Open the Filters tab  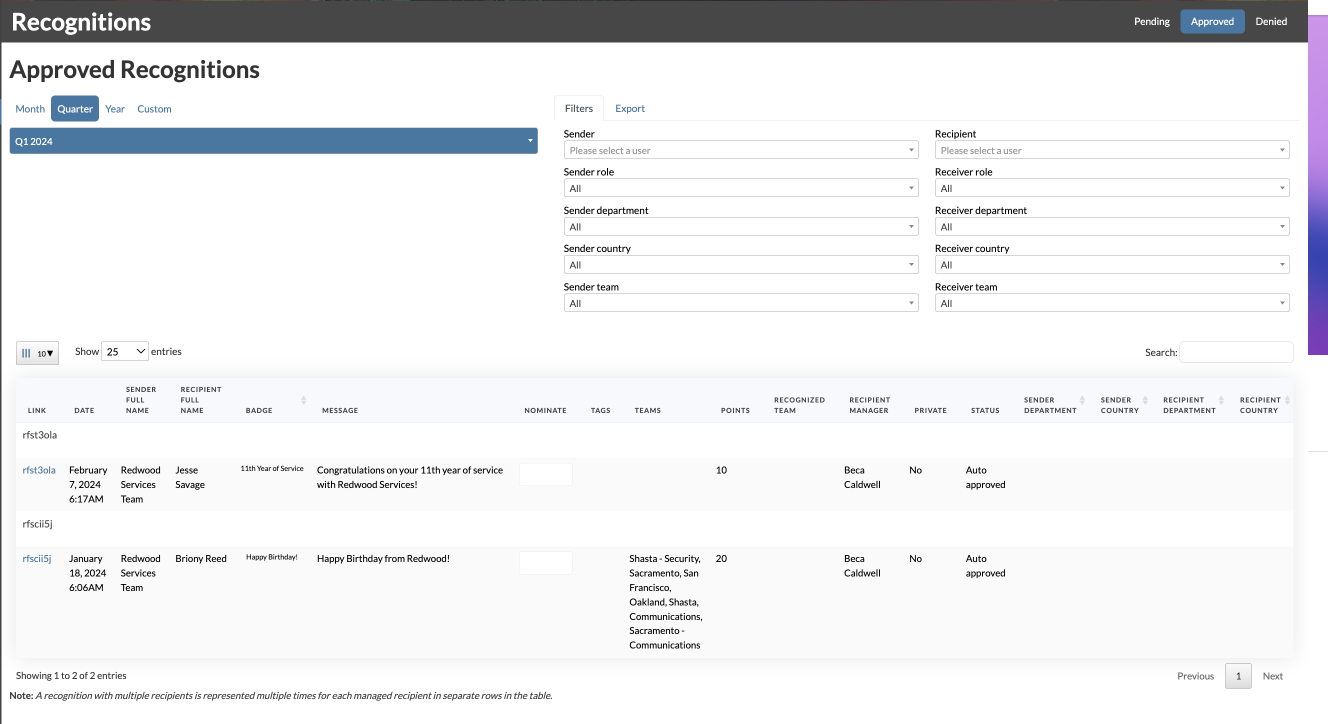pos(579,108)
